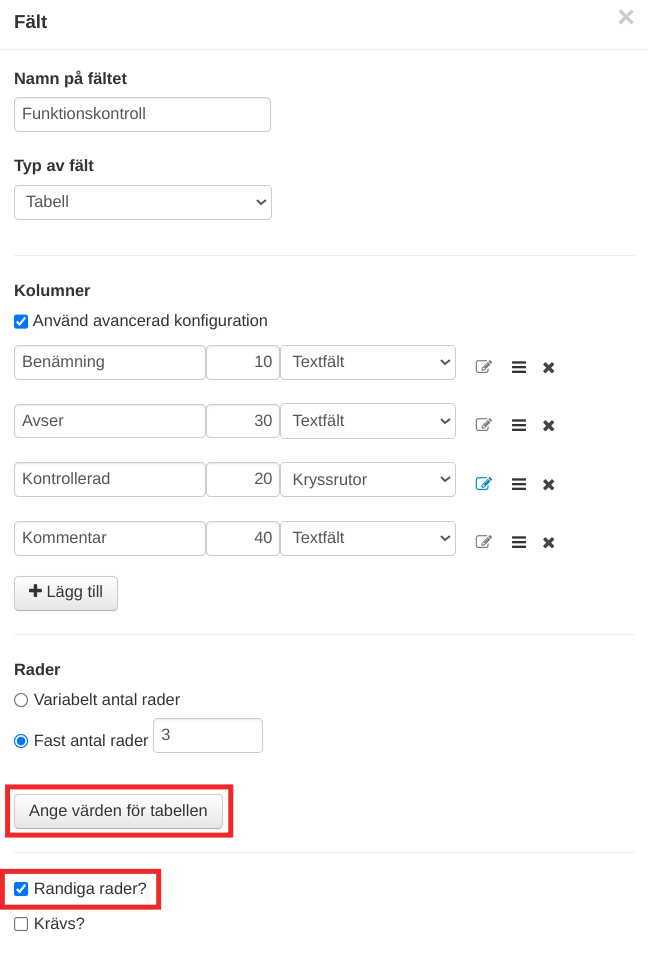The image size is (648, 955).
Task: Click the edit icon for Benämning column
Action: coord(484,367)
